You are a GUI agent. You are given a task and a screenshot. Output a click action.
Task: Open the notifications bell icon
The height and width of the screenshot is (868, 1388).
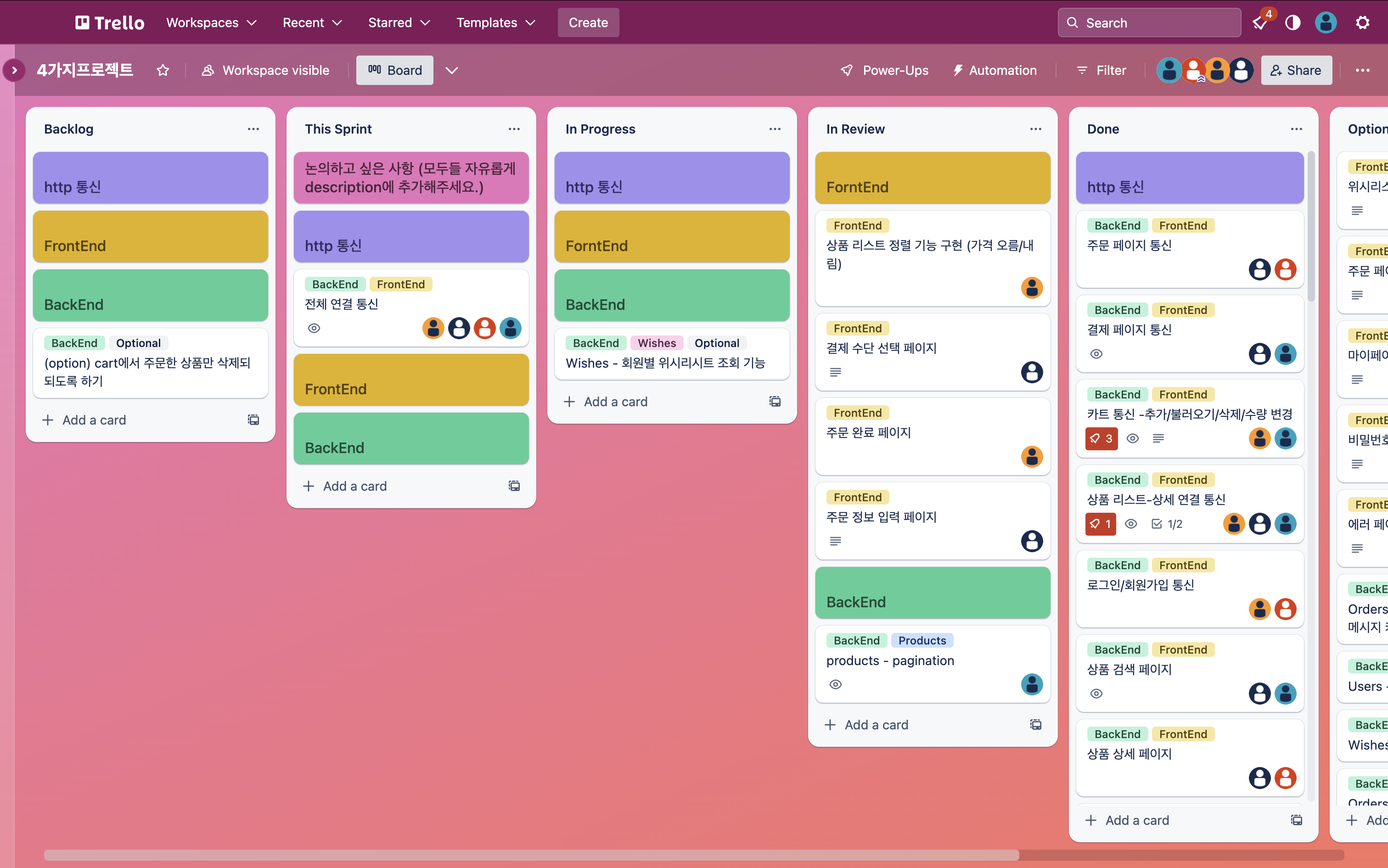pos(1260,23)
